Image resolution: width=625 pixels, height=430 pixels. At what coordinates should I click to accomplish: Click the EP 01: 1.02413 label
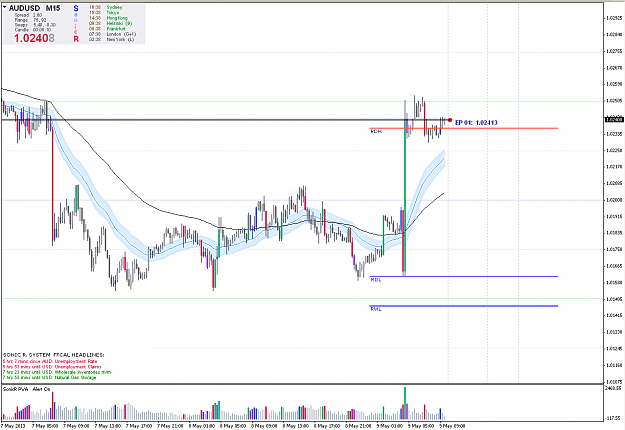(476, 122)
